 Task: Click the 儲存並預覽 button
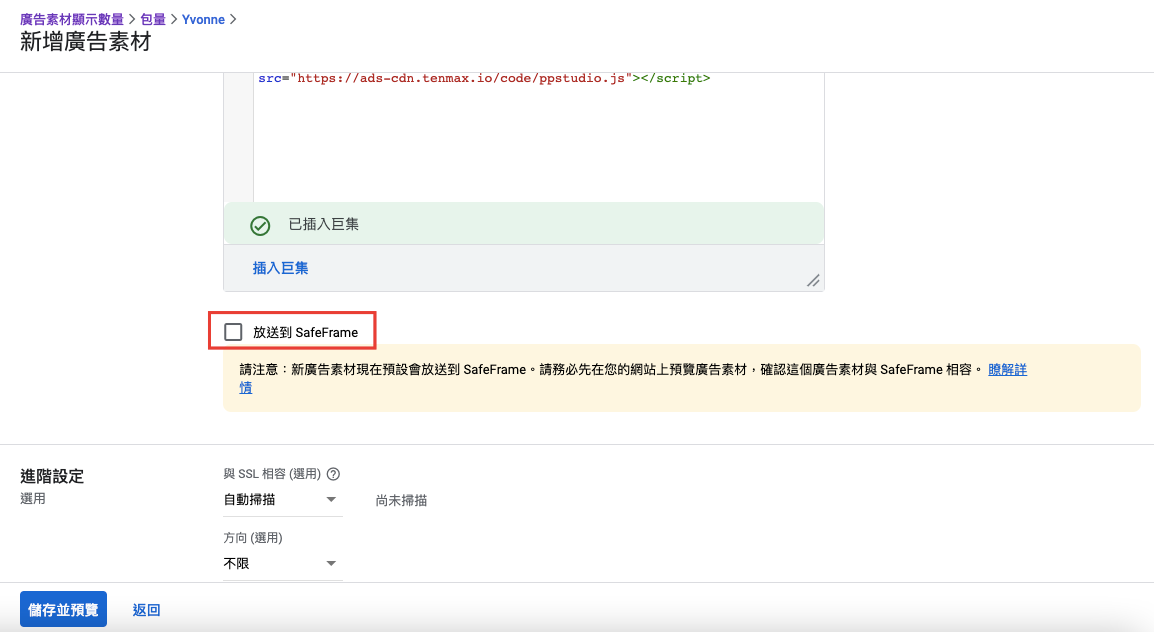tap(63, 609)
